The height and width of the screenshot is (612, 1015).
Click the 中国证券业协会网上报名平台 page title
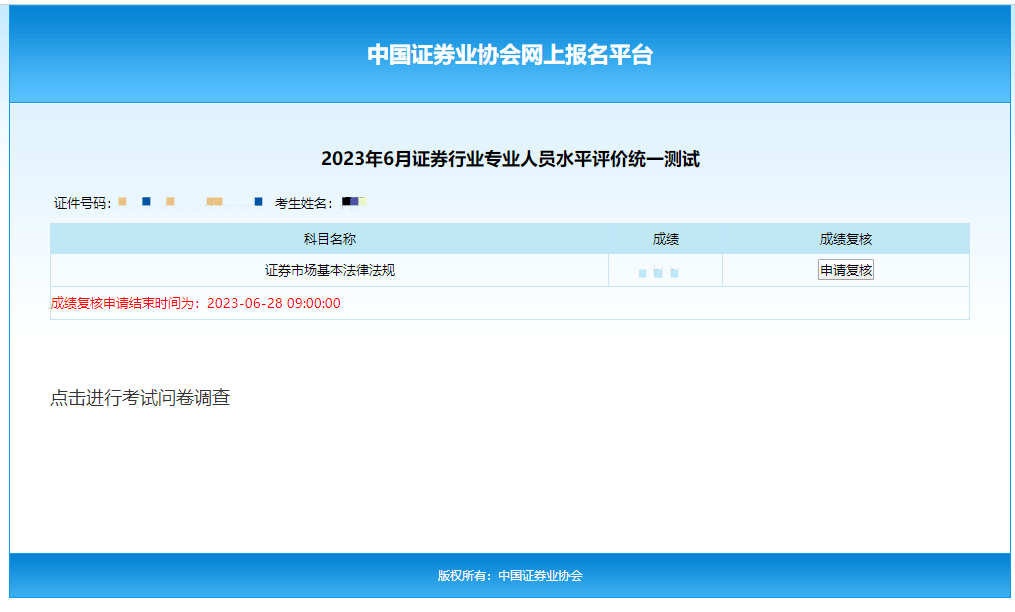click(x=509, y=55)
